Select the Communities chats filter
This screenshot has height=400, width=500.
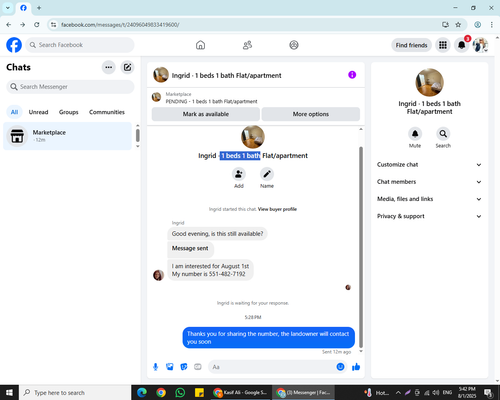click(x=107, y=112)
